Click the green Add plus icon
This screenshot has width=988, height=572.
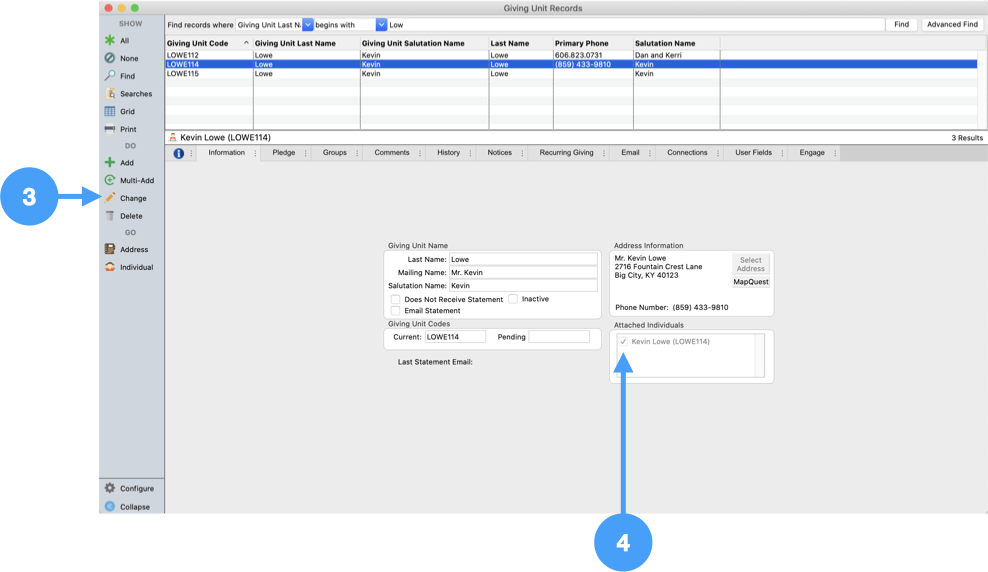click(x=110, y=162)
